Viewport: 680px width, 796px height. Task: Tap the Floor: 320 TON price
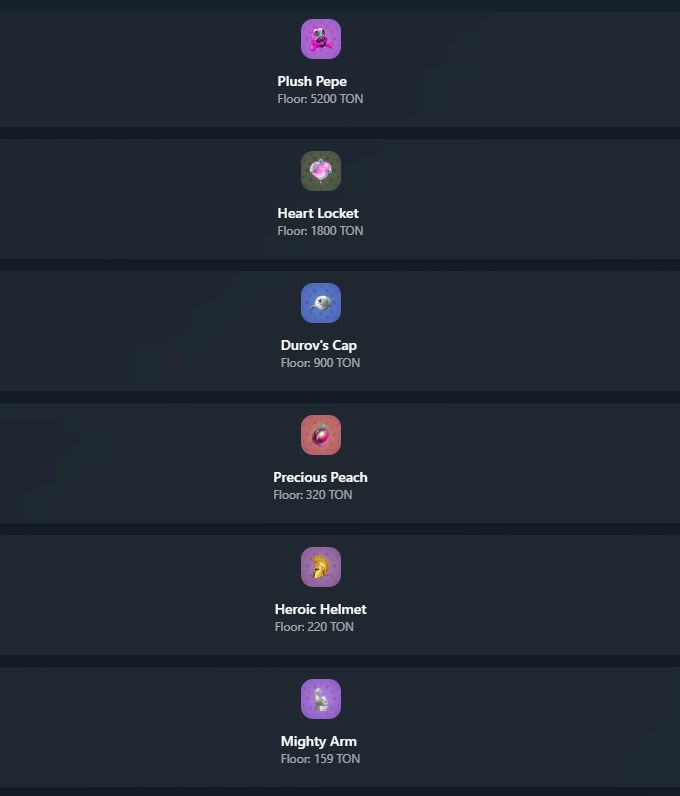pos(313,495)
